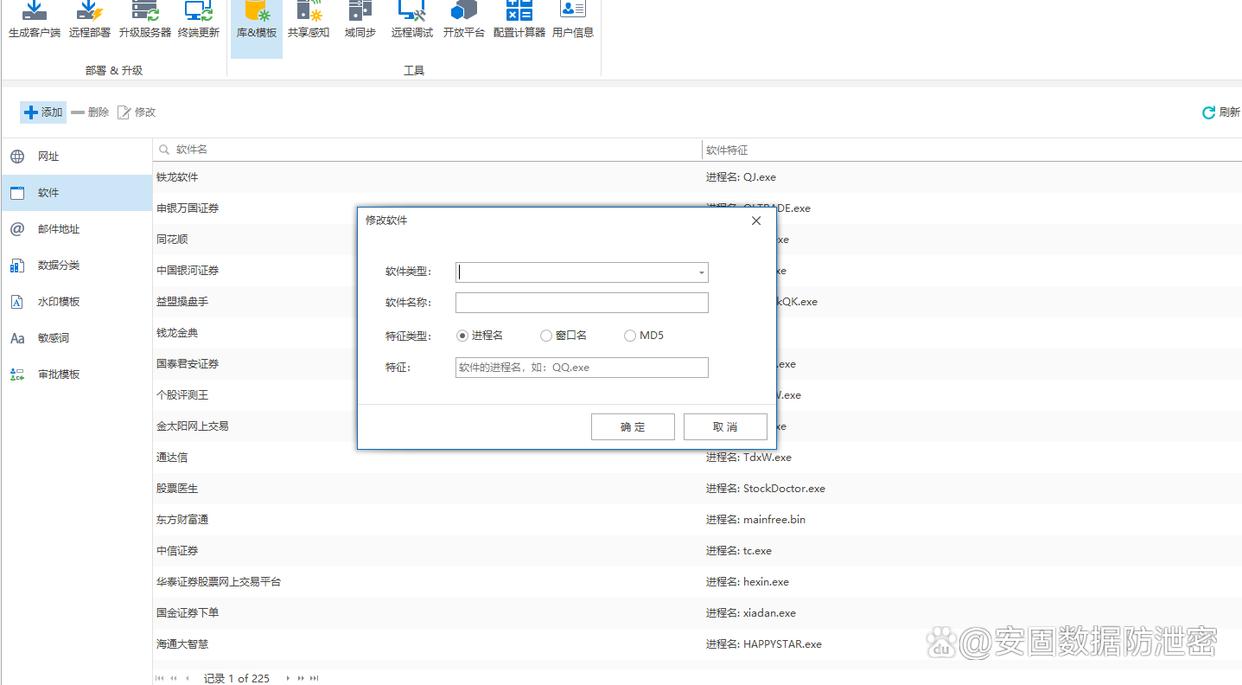Switch to the 网址 sidebar category
1242x685 pixels.
click(x=48, y=157)
